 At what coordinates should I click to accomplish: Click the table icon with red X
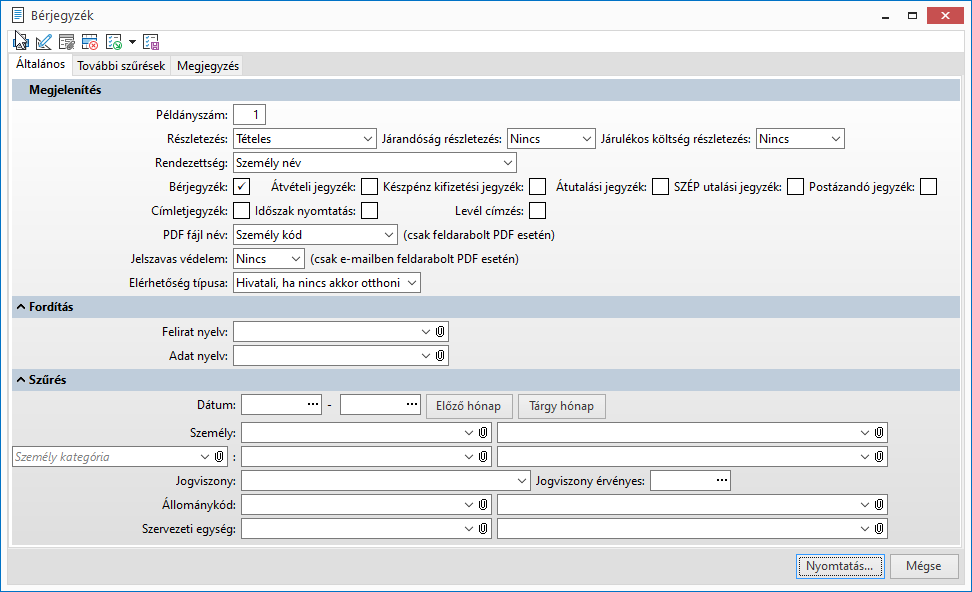click(90, 42)
